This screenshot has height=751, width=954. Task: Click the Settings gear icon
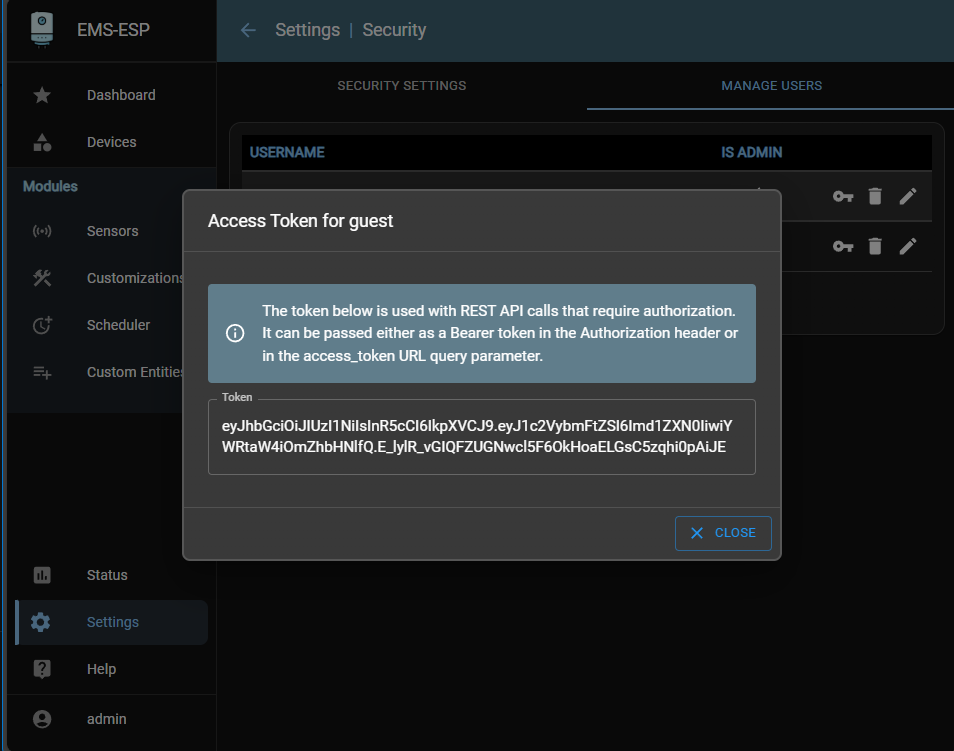(41, 622)
